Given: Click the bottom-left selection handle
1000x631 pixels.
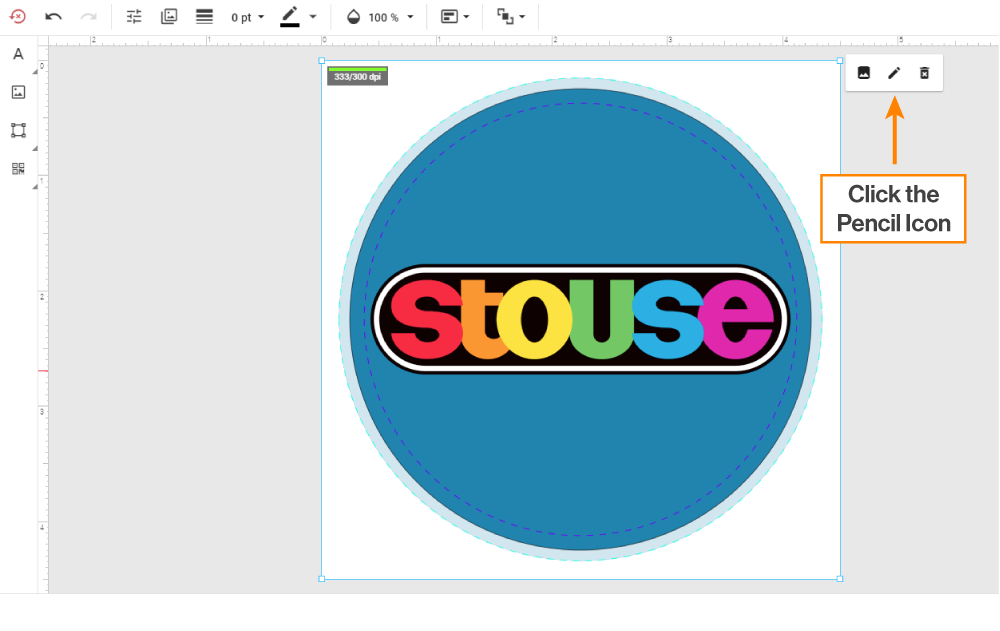Looking at the screenshot, I should coord(321,579).
